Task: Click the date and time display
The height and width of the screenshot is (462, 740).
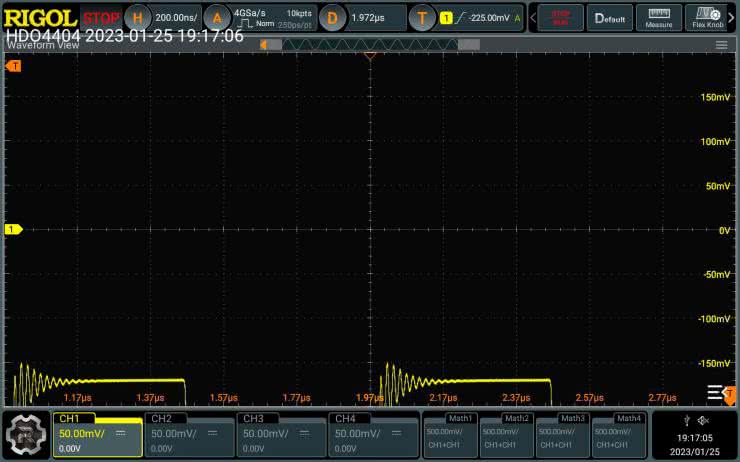Action: [x=694, y=443]
